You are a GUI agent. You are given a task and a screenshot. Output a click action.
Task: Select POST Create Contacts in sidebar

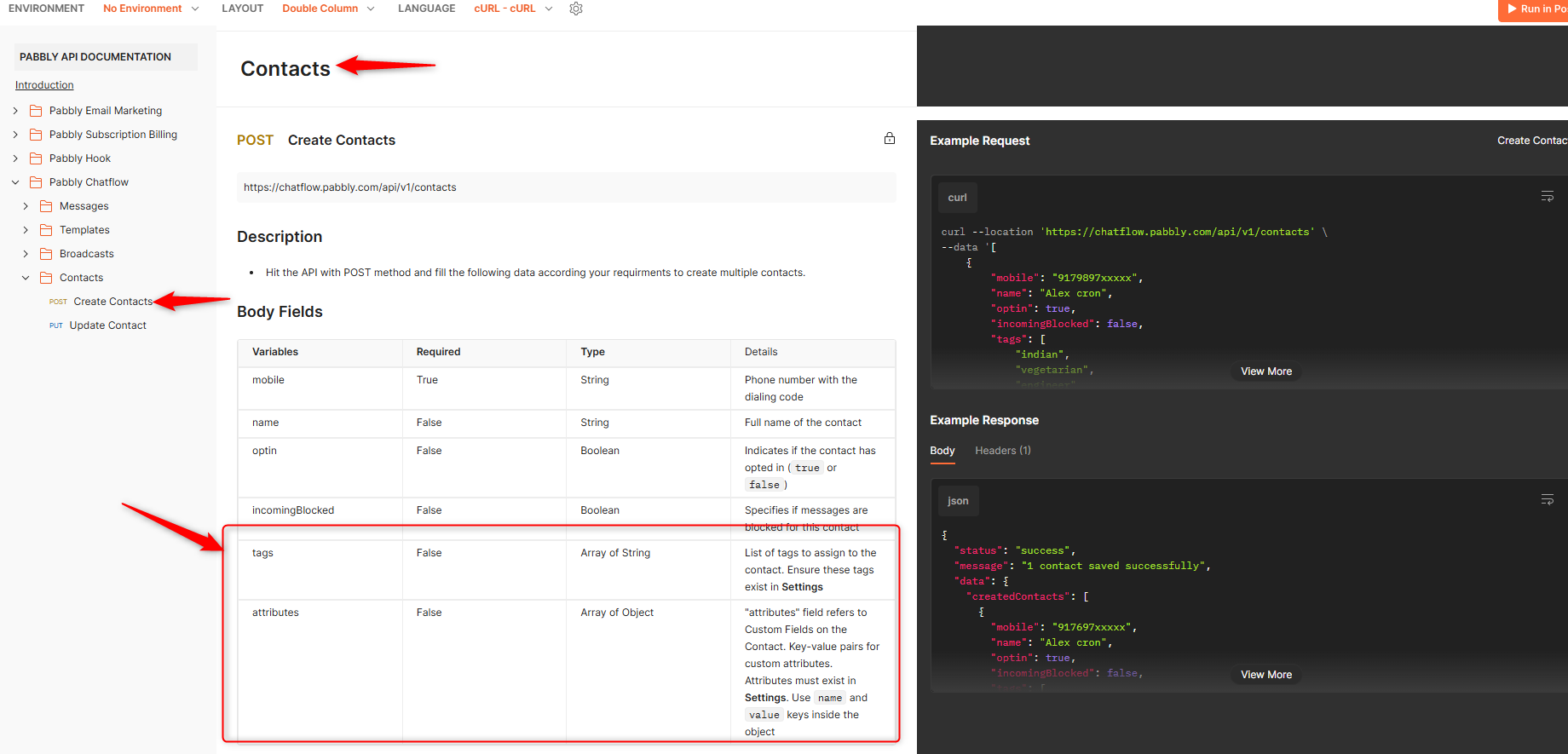pyautogui.click(x=101, y=302)
